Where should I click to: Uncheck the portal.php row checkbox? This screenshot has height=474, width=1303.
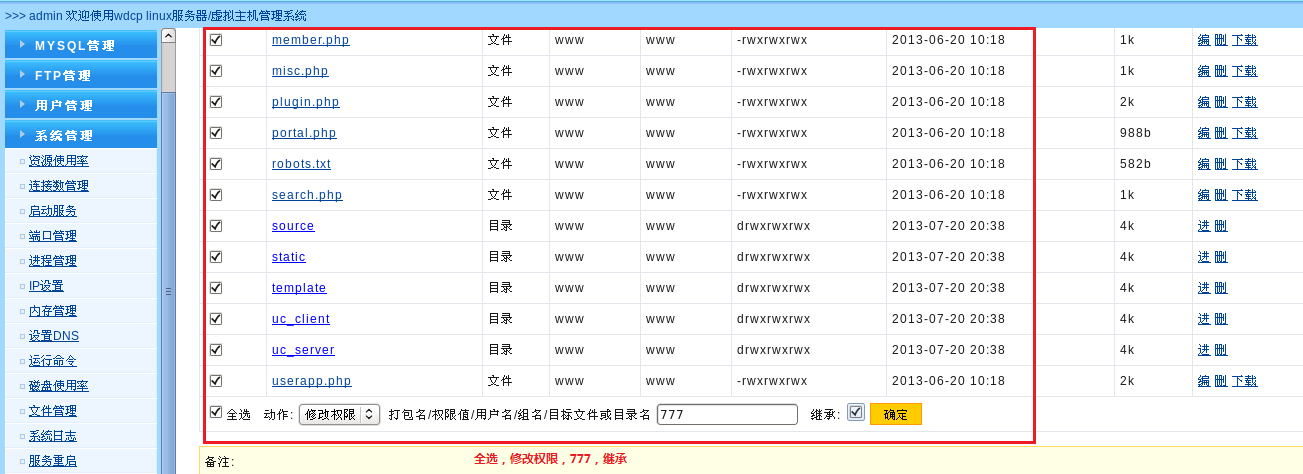click(x=216, y=132)
